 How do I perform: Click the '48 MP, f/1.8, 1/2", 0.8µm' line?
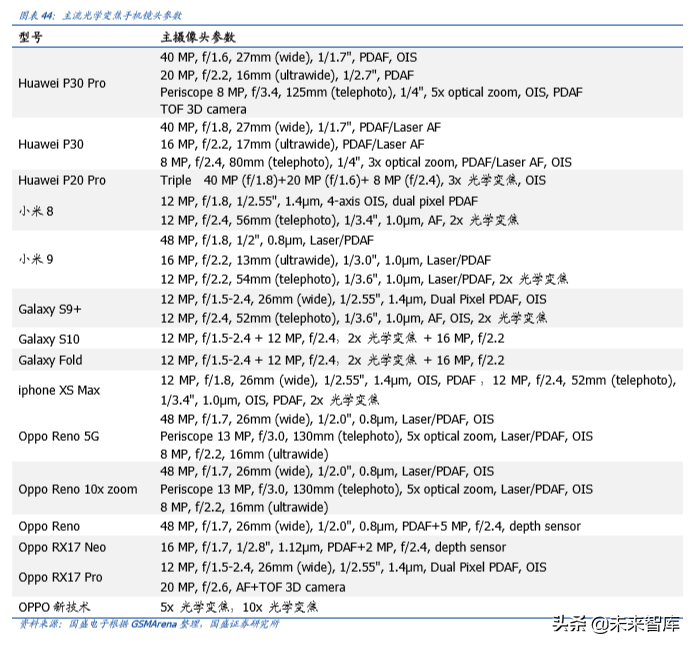(267, 241)
